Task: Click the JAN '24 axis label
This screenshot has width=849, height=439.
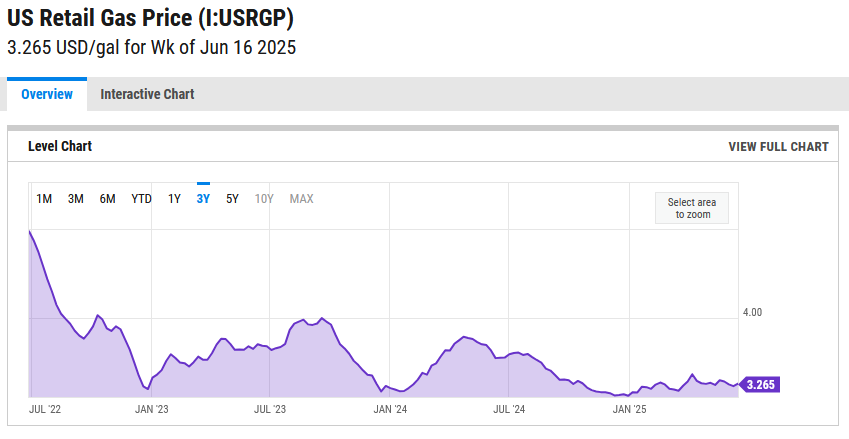Action: [390, 409]
